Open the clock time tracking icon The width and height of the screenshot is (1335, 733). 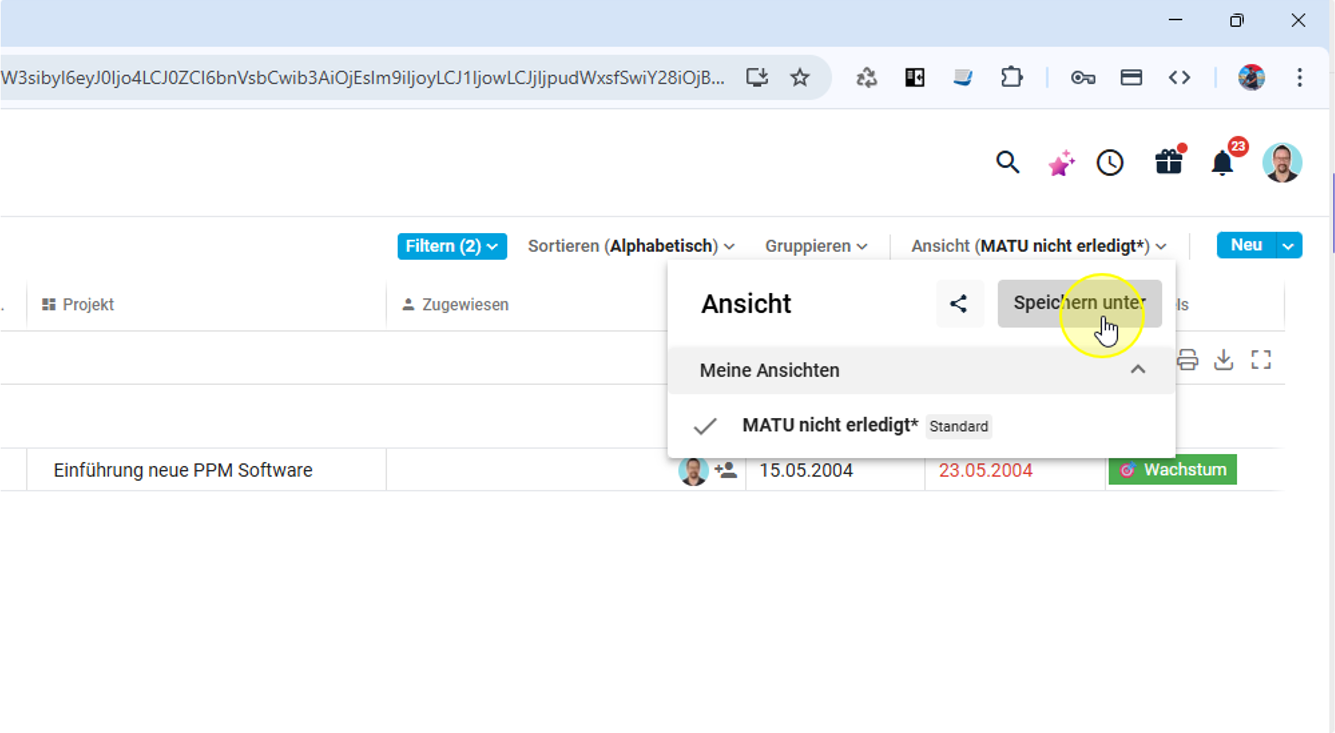pos(1110,162)
